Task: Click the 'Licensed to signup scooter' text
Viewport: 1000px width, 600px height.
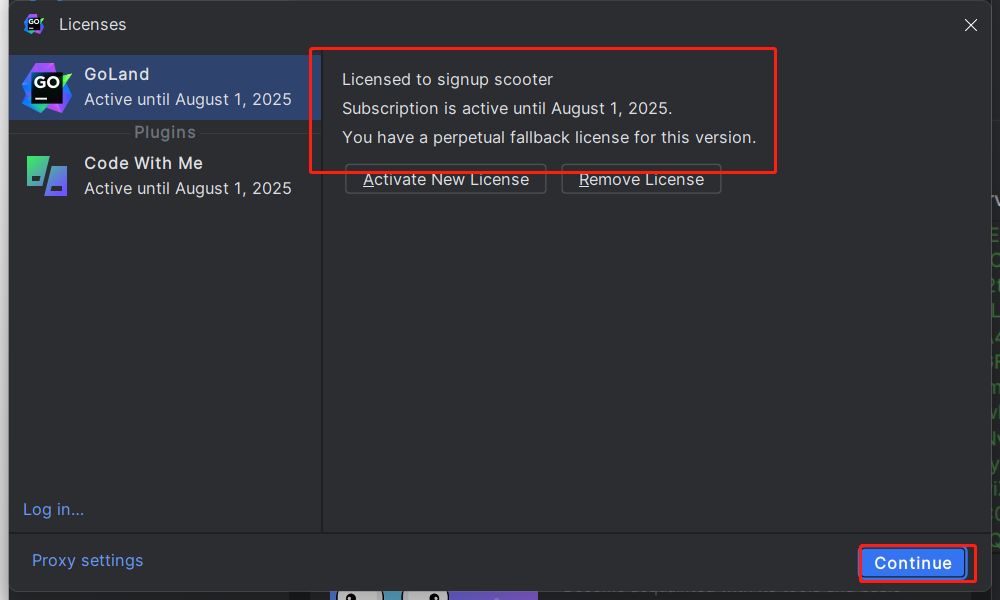Action: (447, 79)
